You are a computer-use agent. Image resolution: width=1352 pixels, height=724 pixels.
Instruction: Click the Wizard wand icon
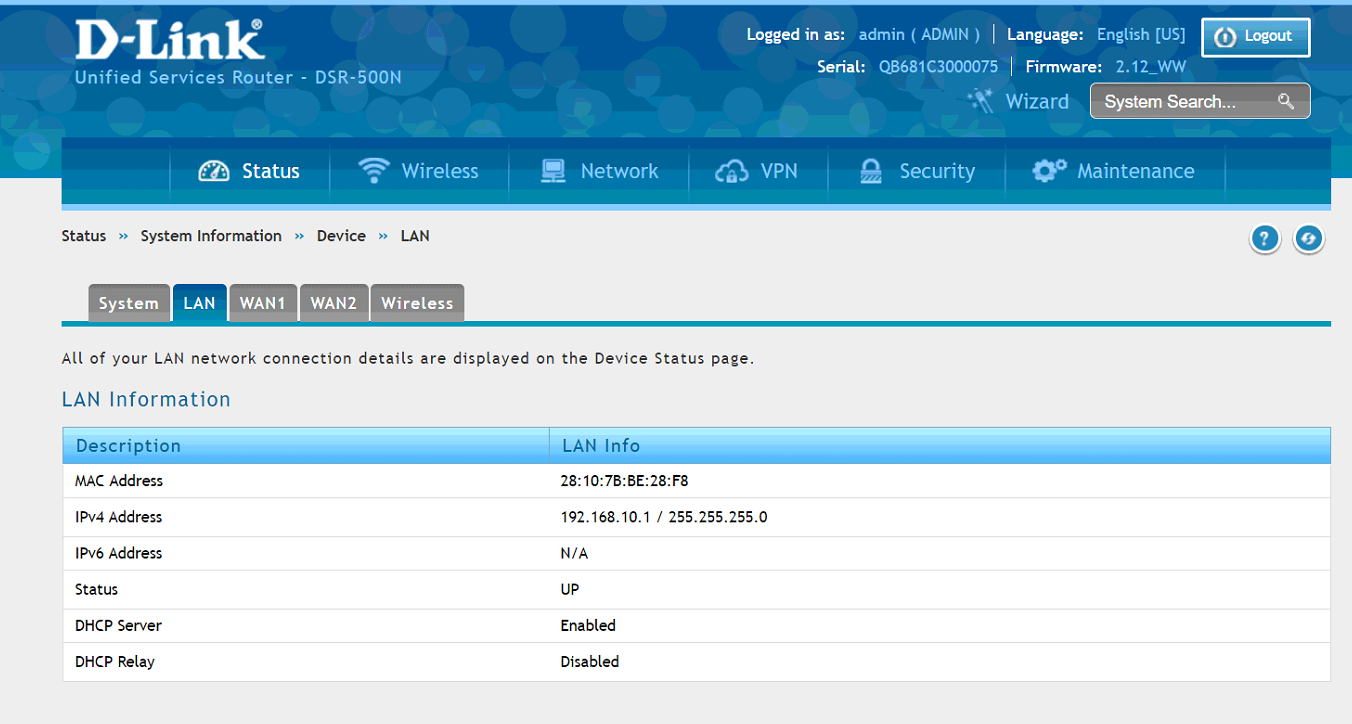click(x=980, y=101)
